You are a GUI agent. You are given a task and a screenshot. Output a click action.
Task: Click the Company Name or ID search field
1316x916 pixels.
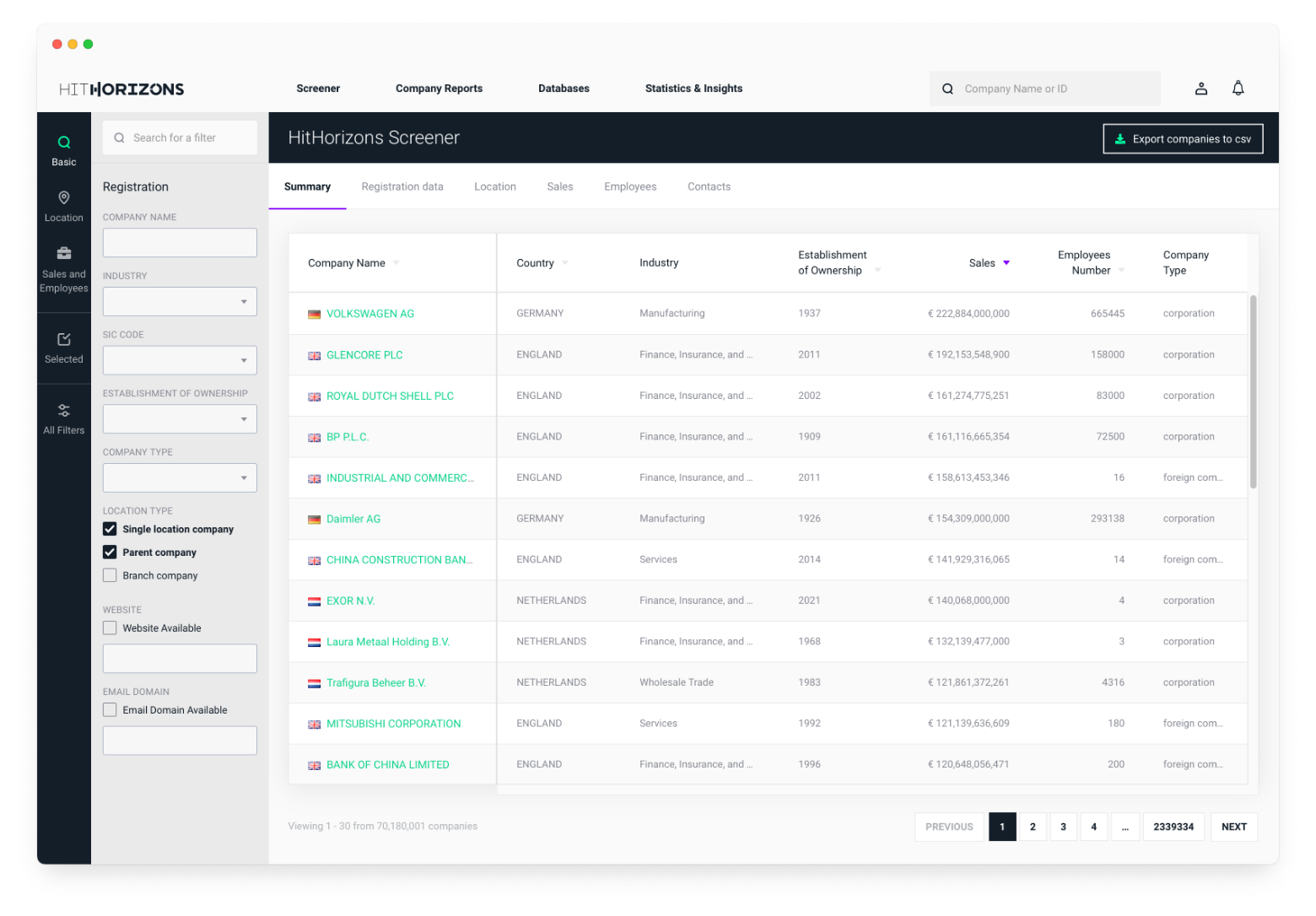[1044, 89]
